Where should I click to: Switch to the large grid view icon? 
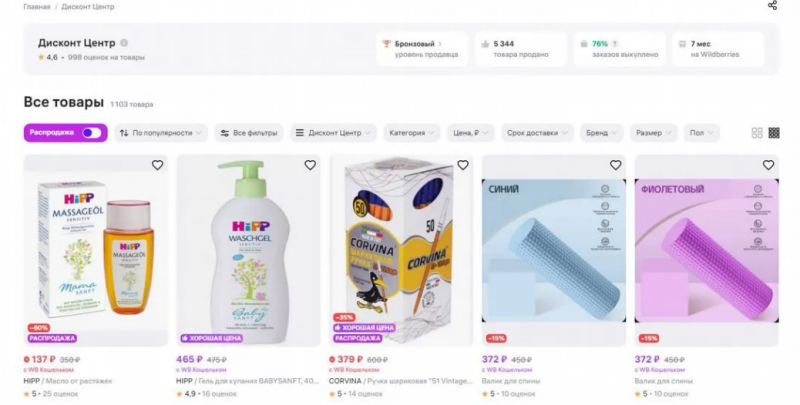[757, 133]
